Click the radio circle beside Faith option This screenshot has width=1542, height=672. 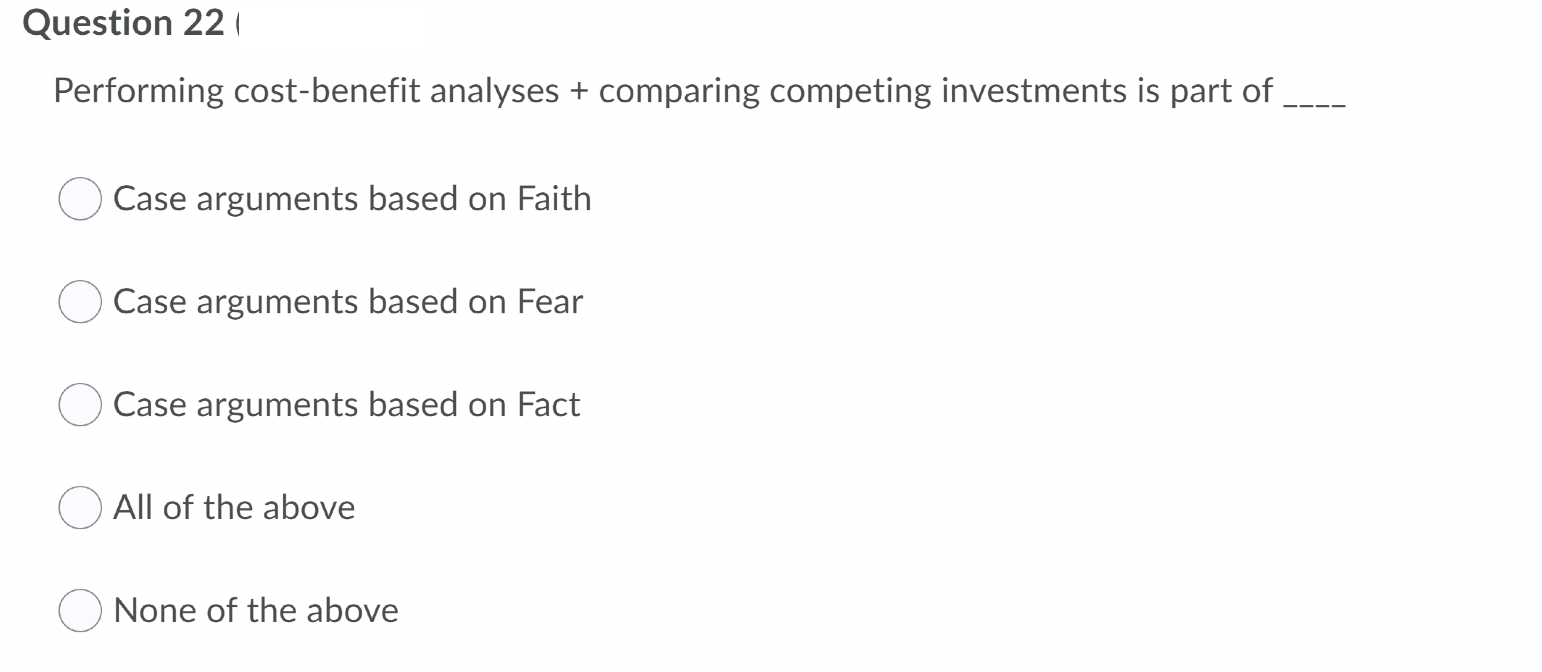tap(80, 199)
